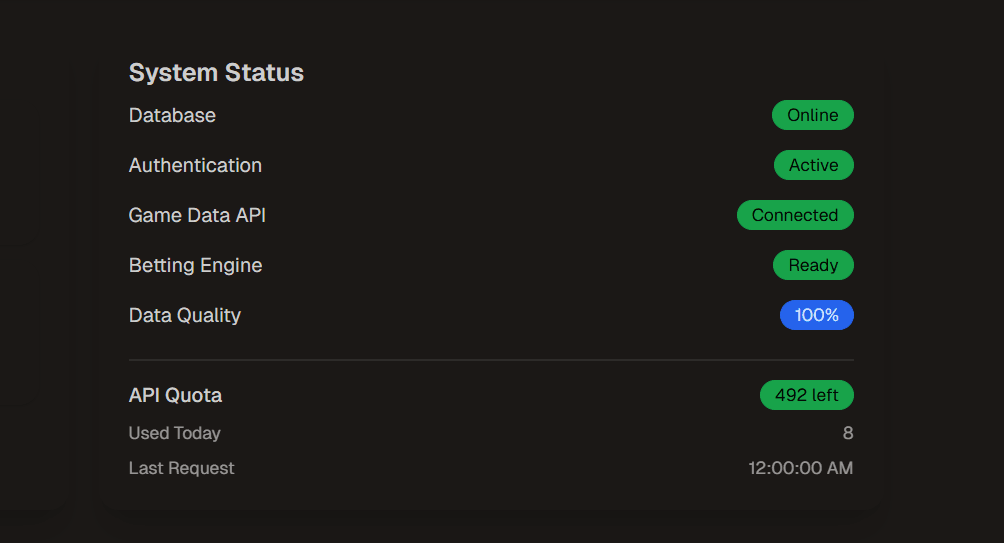Click the Last Request label
The image size is (1004, 543).
181,468
